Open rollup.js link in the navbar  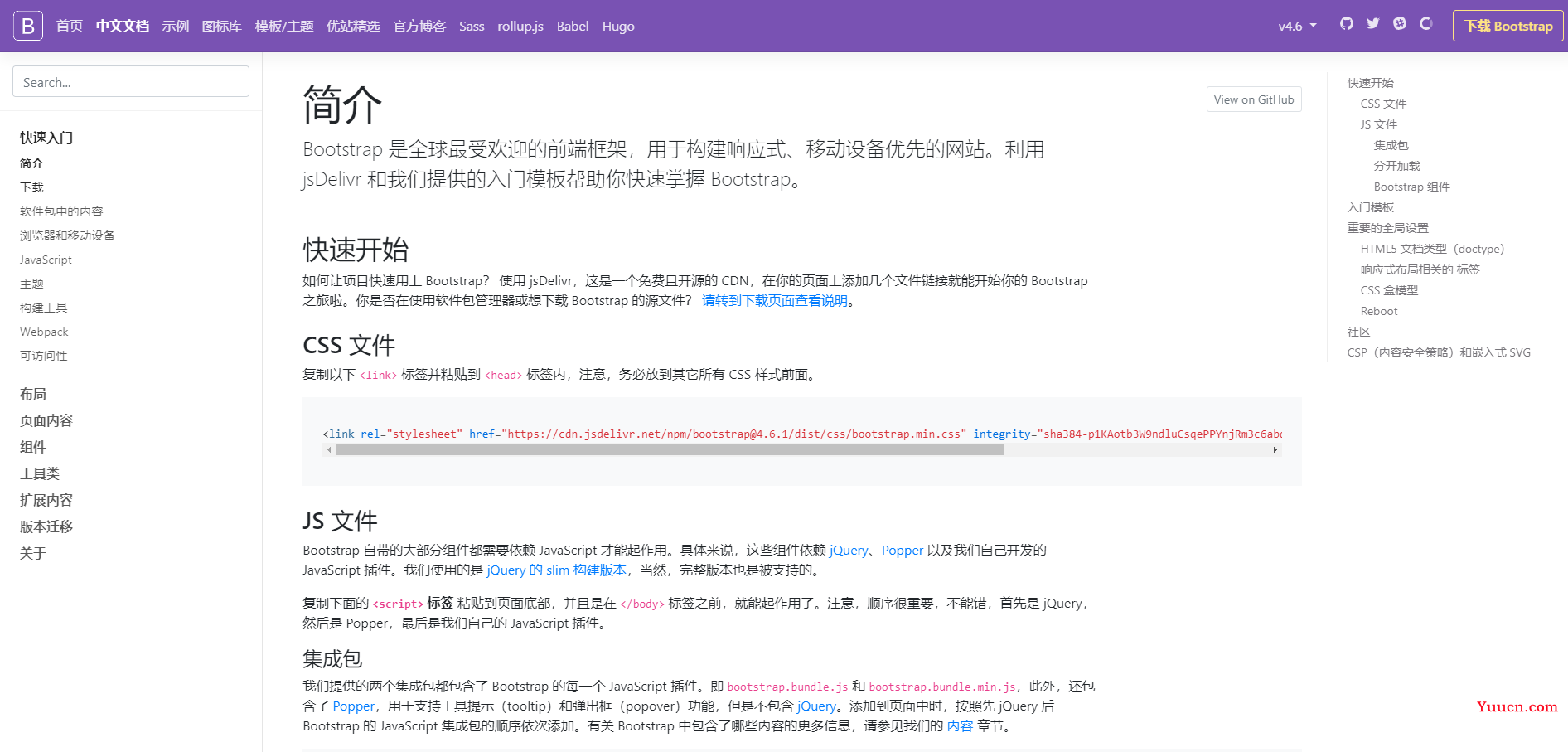point(520,26)
